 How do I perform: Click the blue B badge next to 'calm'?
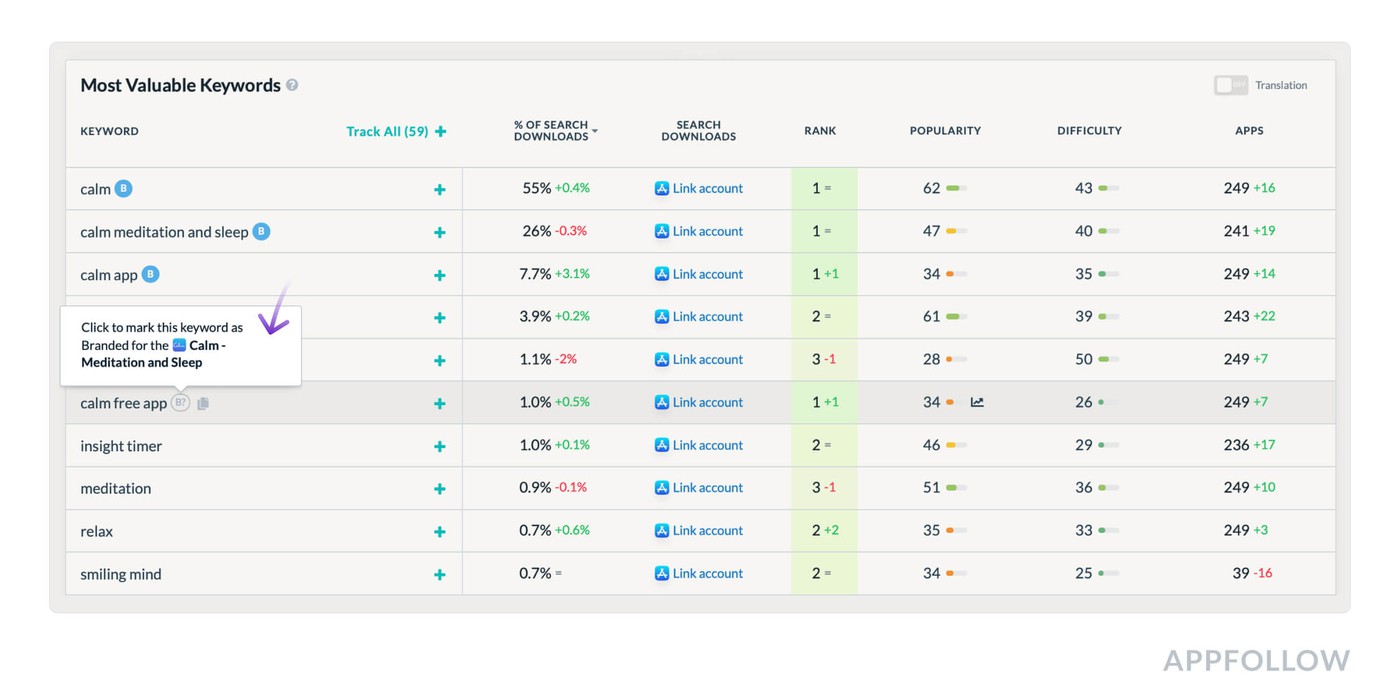coord(123,188)
